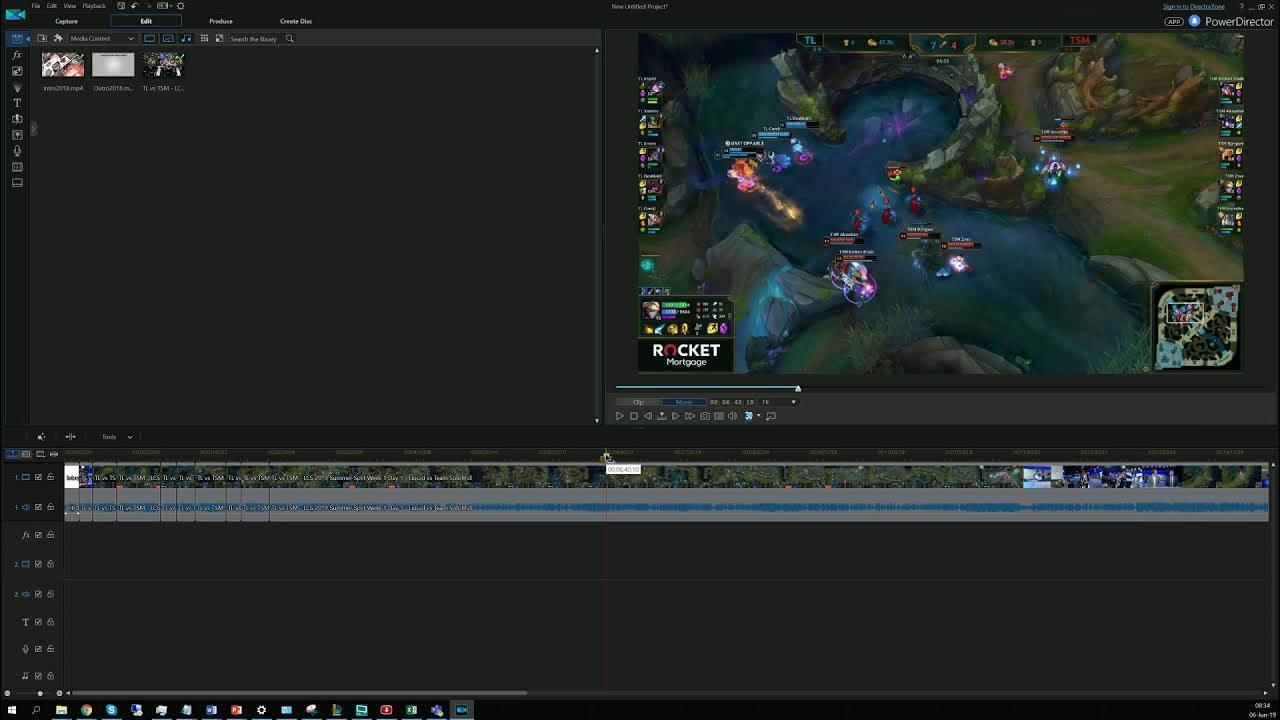Toggle video track 1 enable checkbox
Viewport: 1280px width, 720px height.
[x=38, y=477]
